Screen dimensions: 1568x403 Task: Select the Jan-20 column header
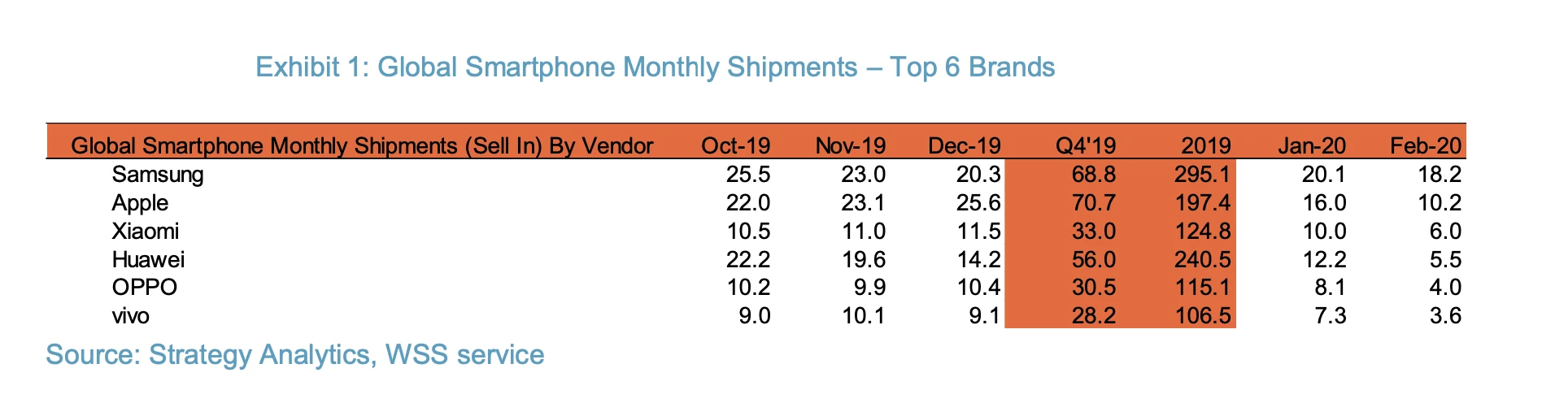(1312, 146)
